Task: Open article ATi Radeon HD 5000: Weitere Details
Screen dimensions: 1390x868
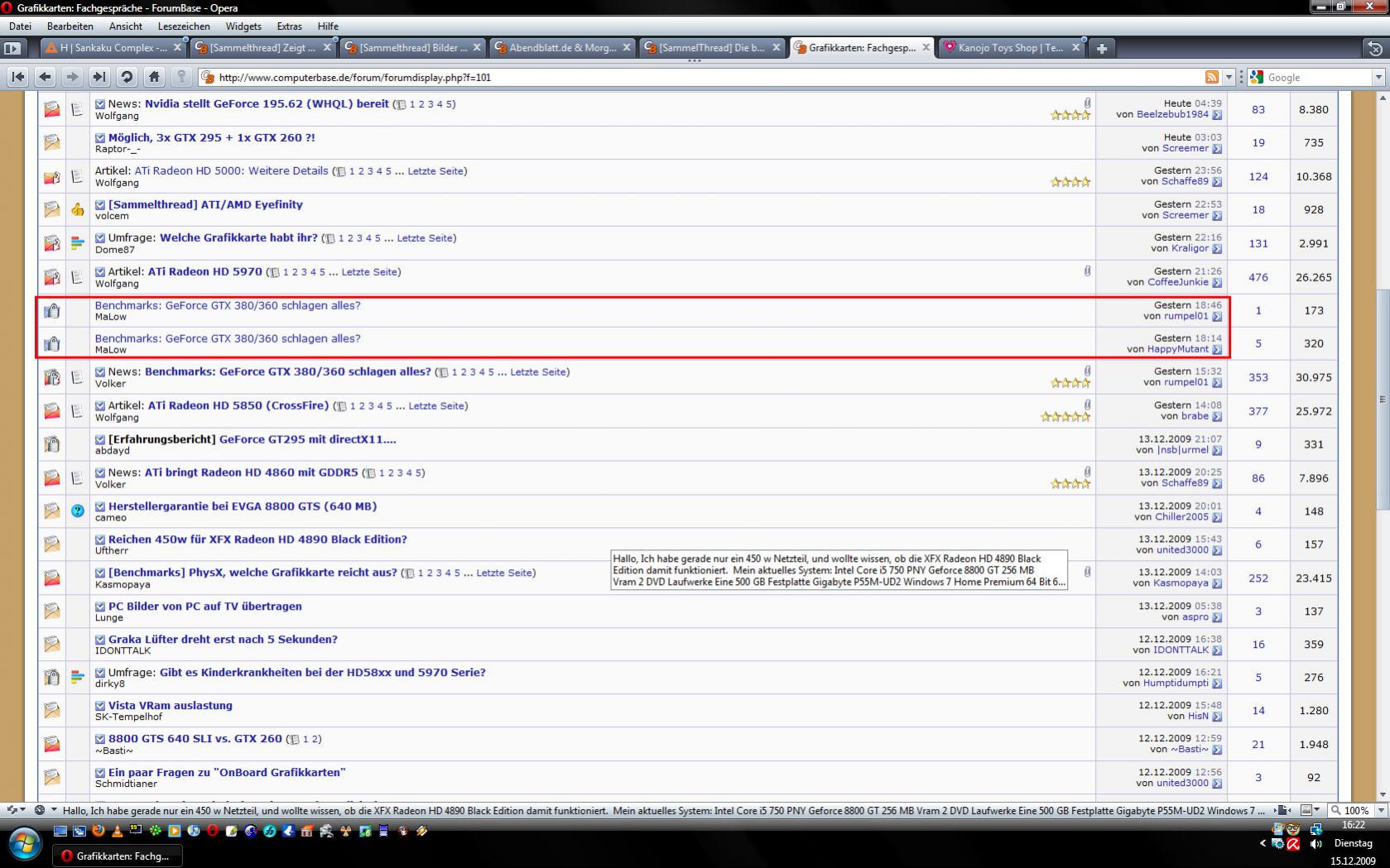Action: pyautogui.click(x=232, y=171)
